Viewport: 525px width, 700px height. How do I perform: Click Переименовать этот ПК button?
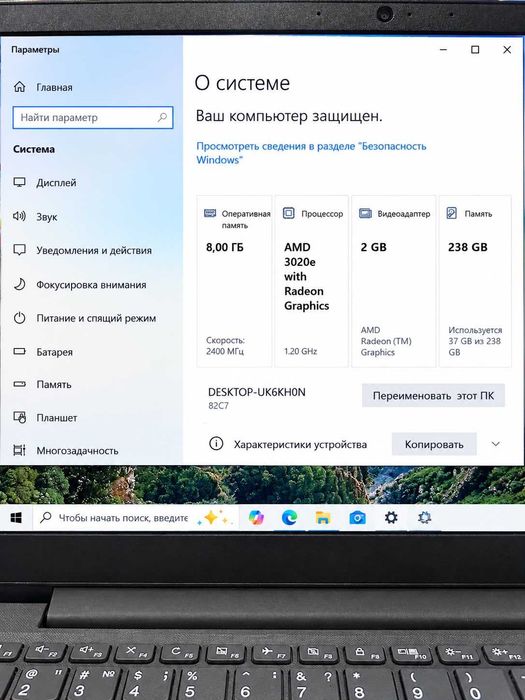[x=433, y=396]
